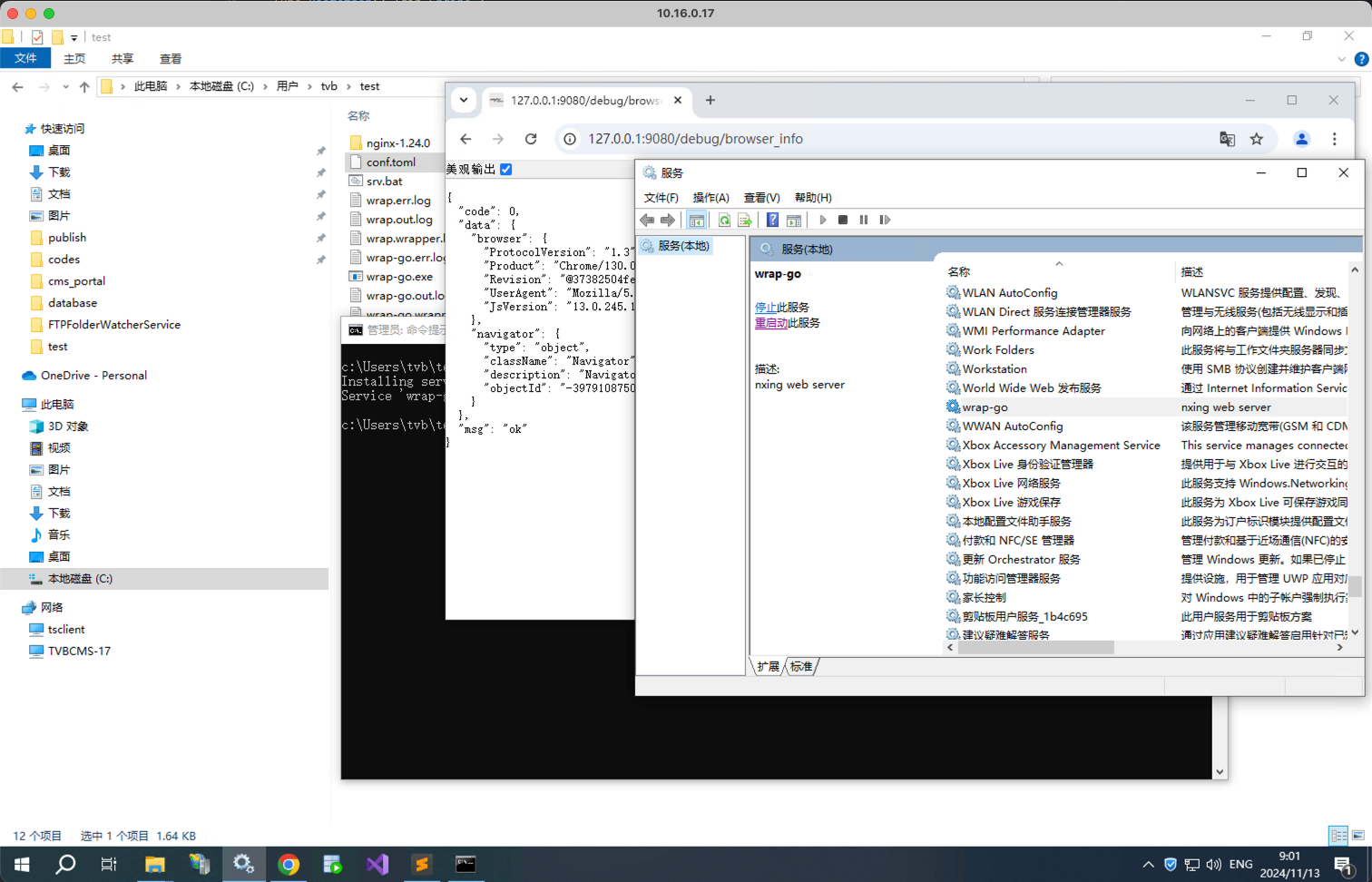Toggle show/hide console tree icon in Services
Viewport: 1372px width, 882px height.
[x=696, y=220]
